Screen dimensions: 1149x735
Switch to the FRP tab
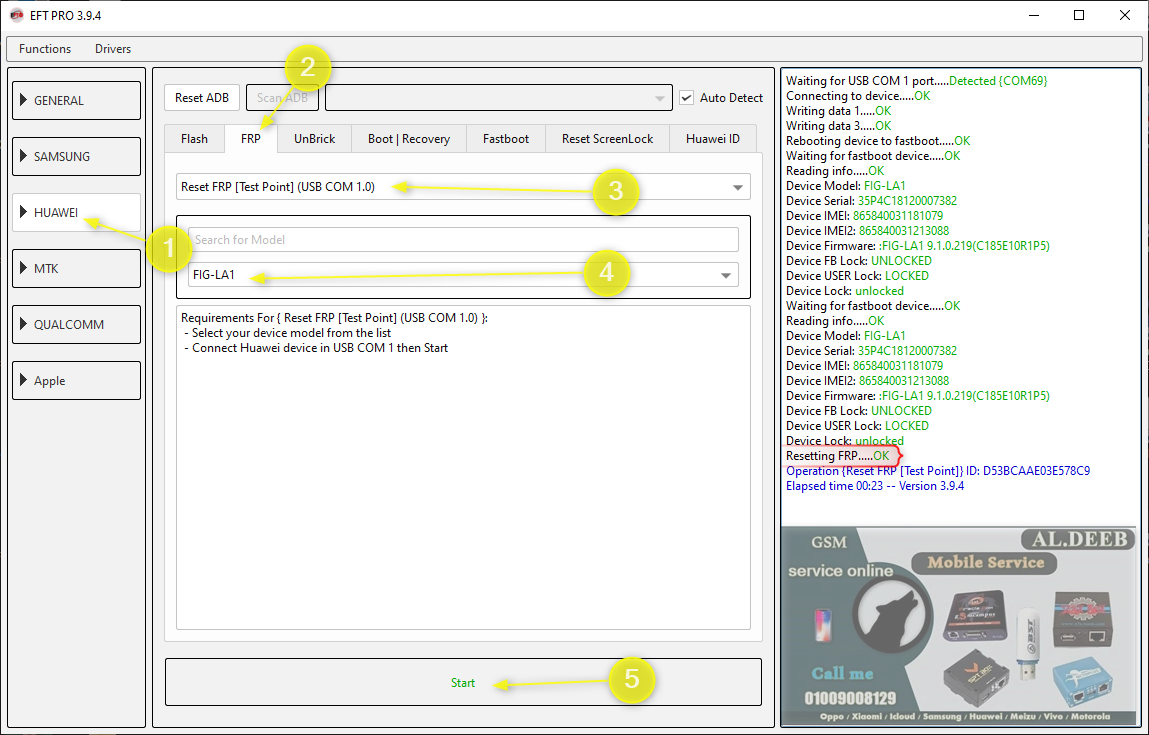point(251,138)
